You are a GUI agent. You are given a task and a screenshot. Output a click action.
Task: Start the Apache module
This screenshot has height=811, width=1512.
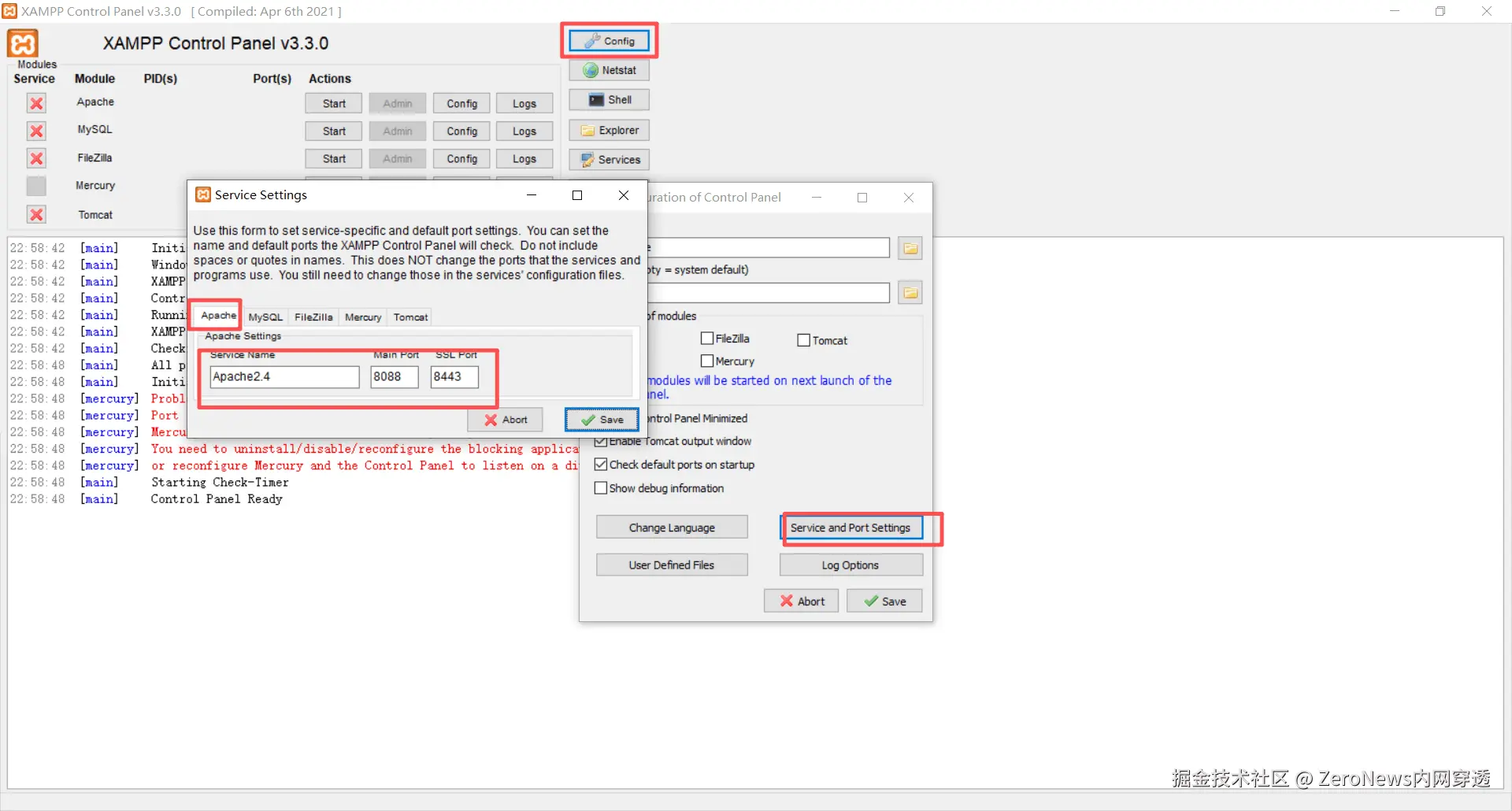[334, 104]
